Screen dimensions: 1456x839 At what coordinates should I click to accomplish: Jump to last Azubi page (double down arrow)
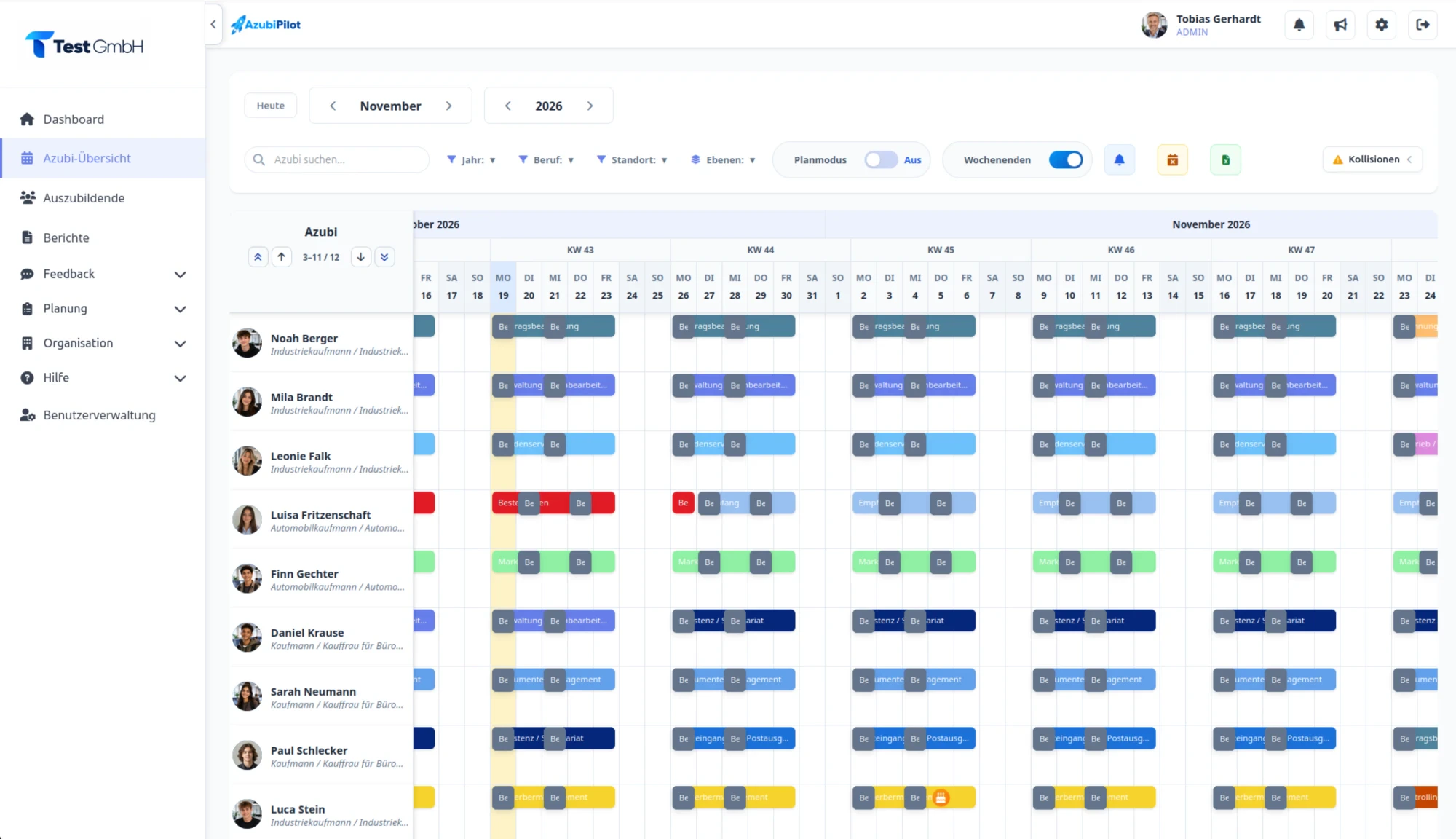[385, 257]
